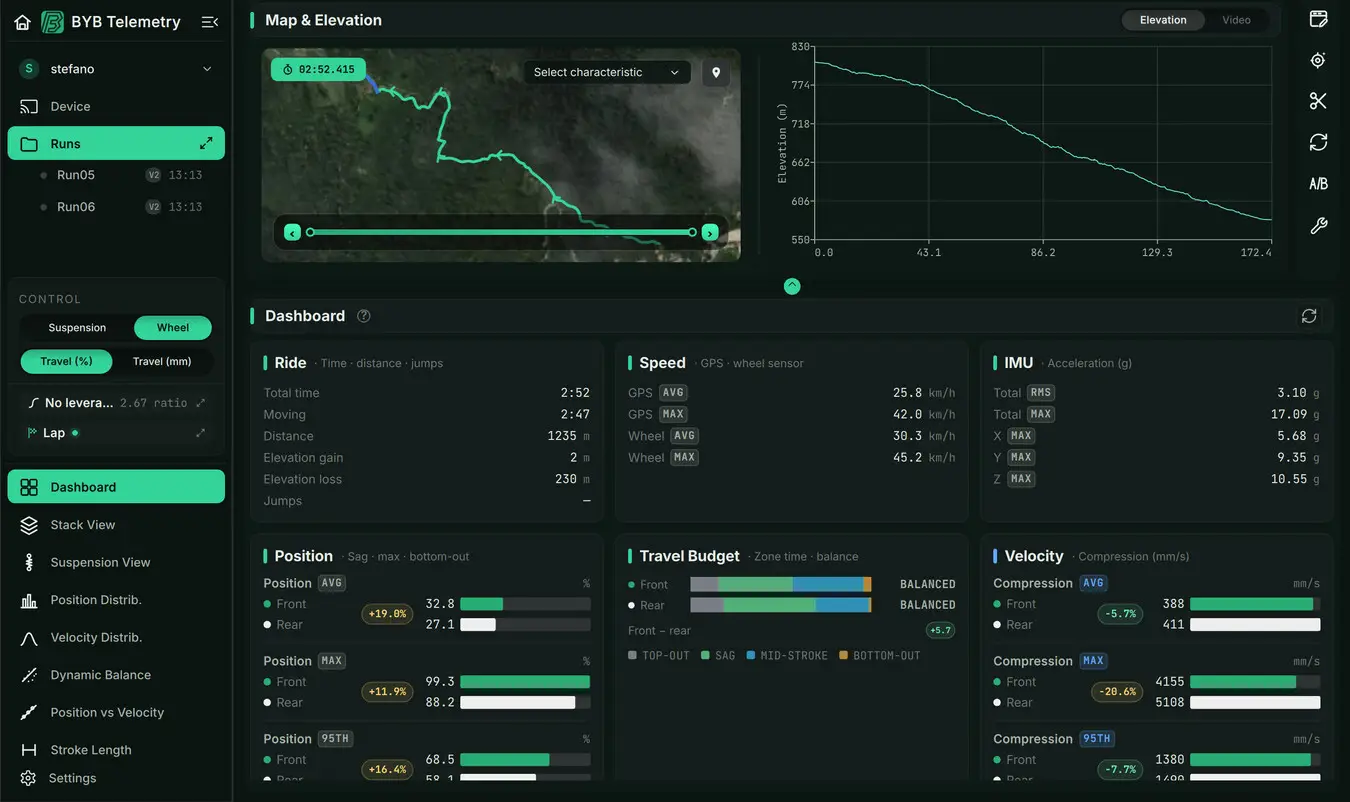Open Suspension View in sidebar
The height and width of the screenshot is (802, 1350).
tap(116, 562)
